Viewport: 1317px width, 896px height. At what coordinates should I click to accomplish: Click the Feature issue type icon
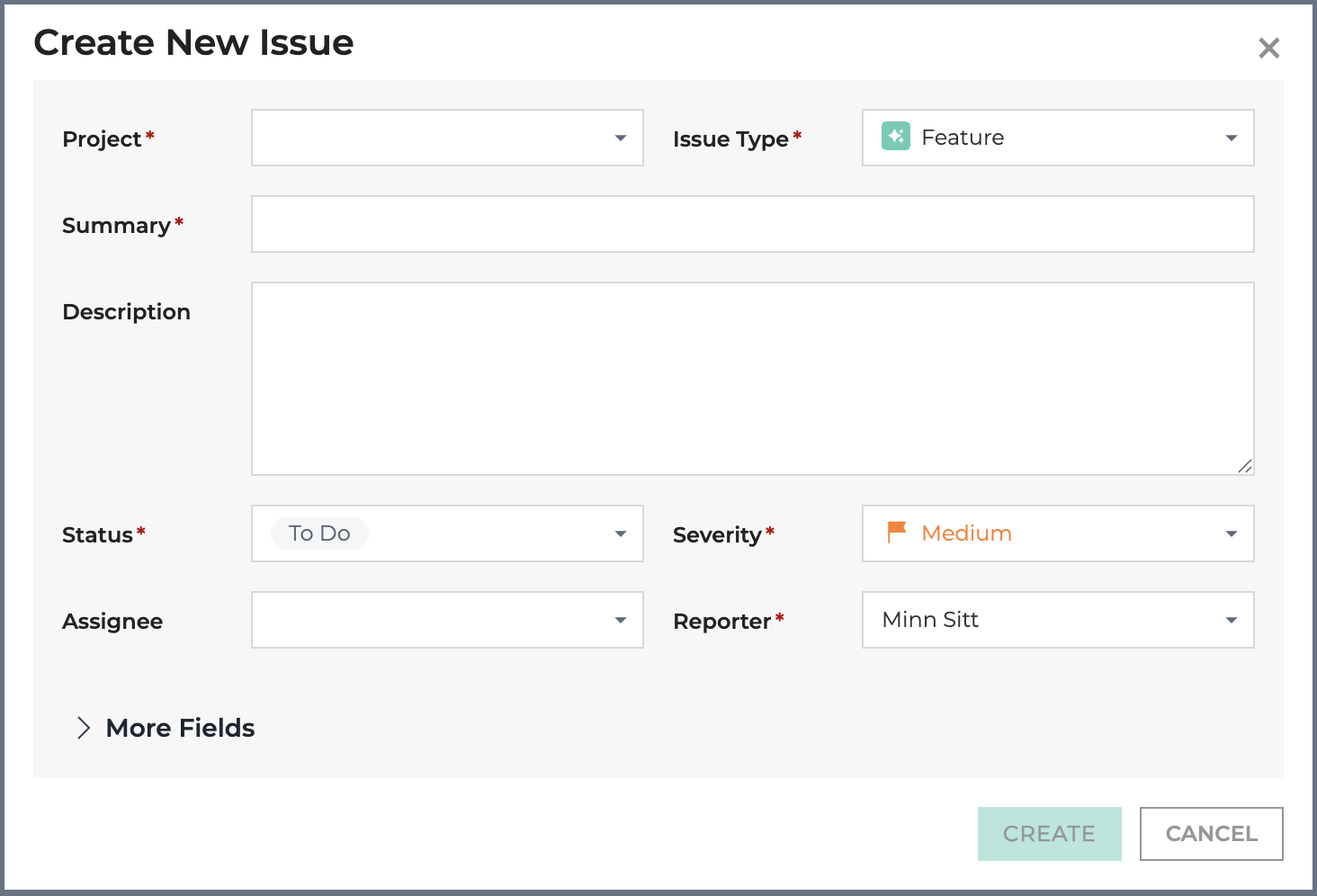(x=895, y=137)
